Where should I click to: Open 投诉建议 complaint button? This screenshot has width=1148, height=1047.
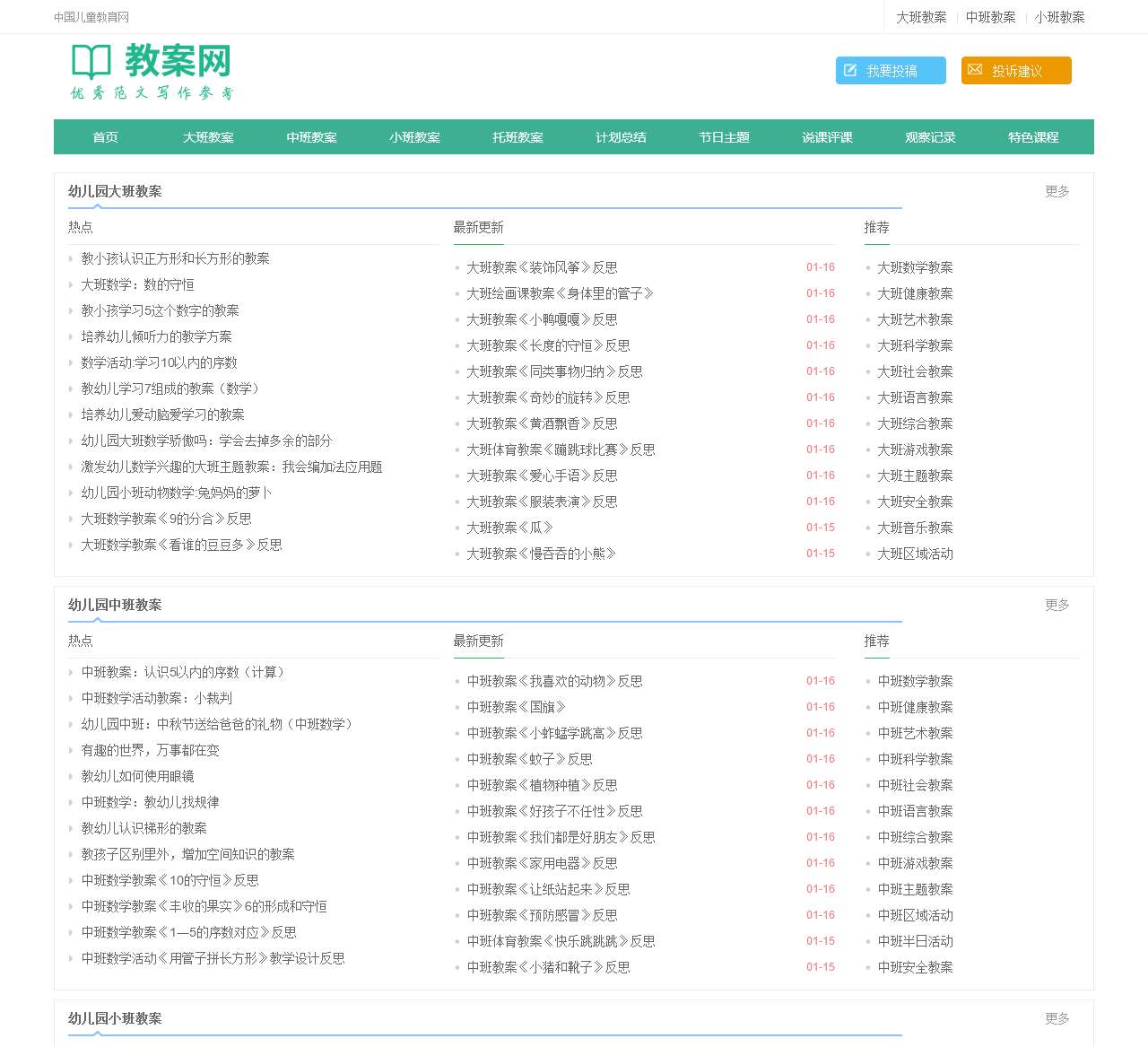click(1016, 71)
